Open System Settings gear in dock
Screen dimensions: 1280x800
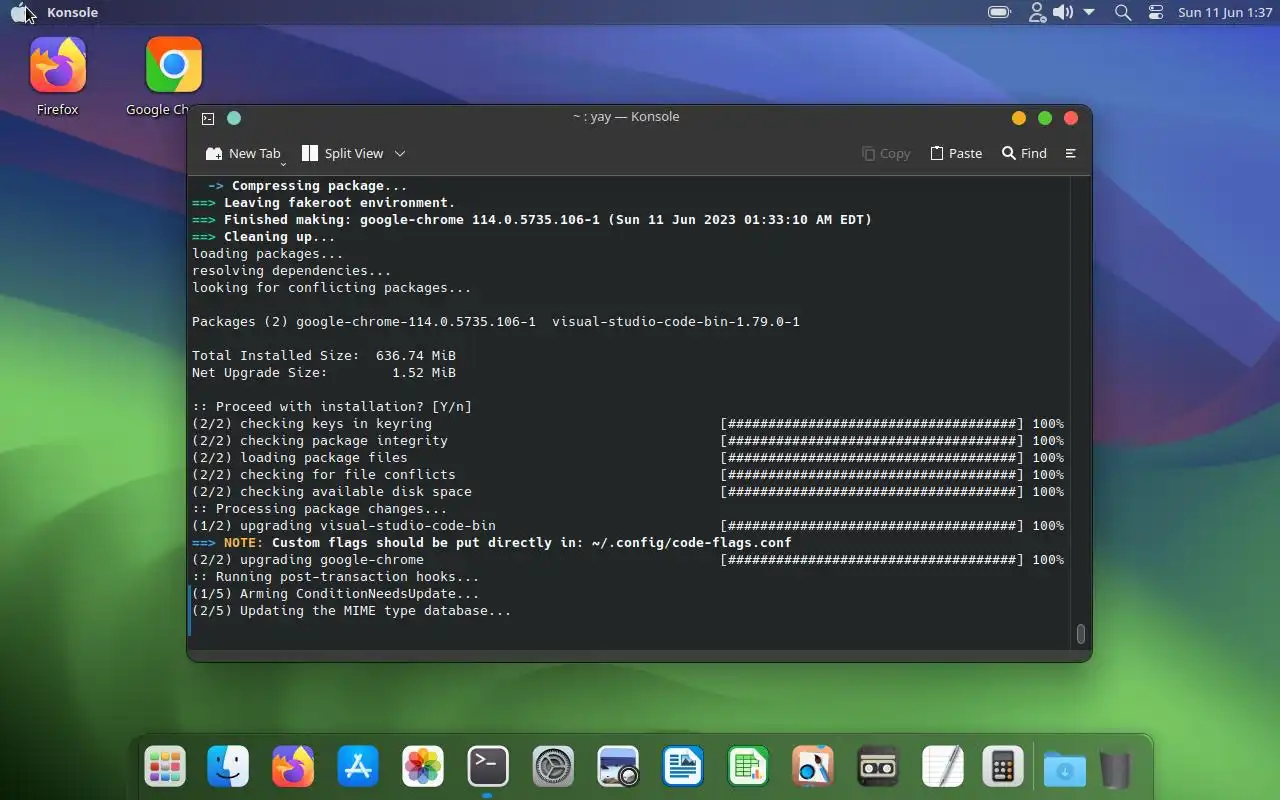tap(553, 768)
